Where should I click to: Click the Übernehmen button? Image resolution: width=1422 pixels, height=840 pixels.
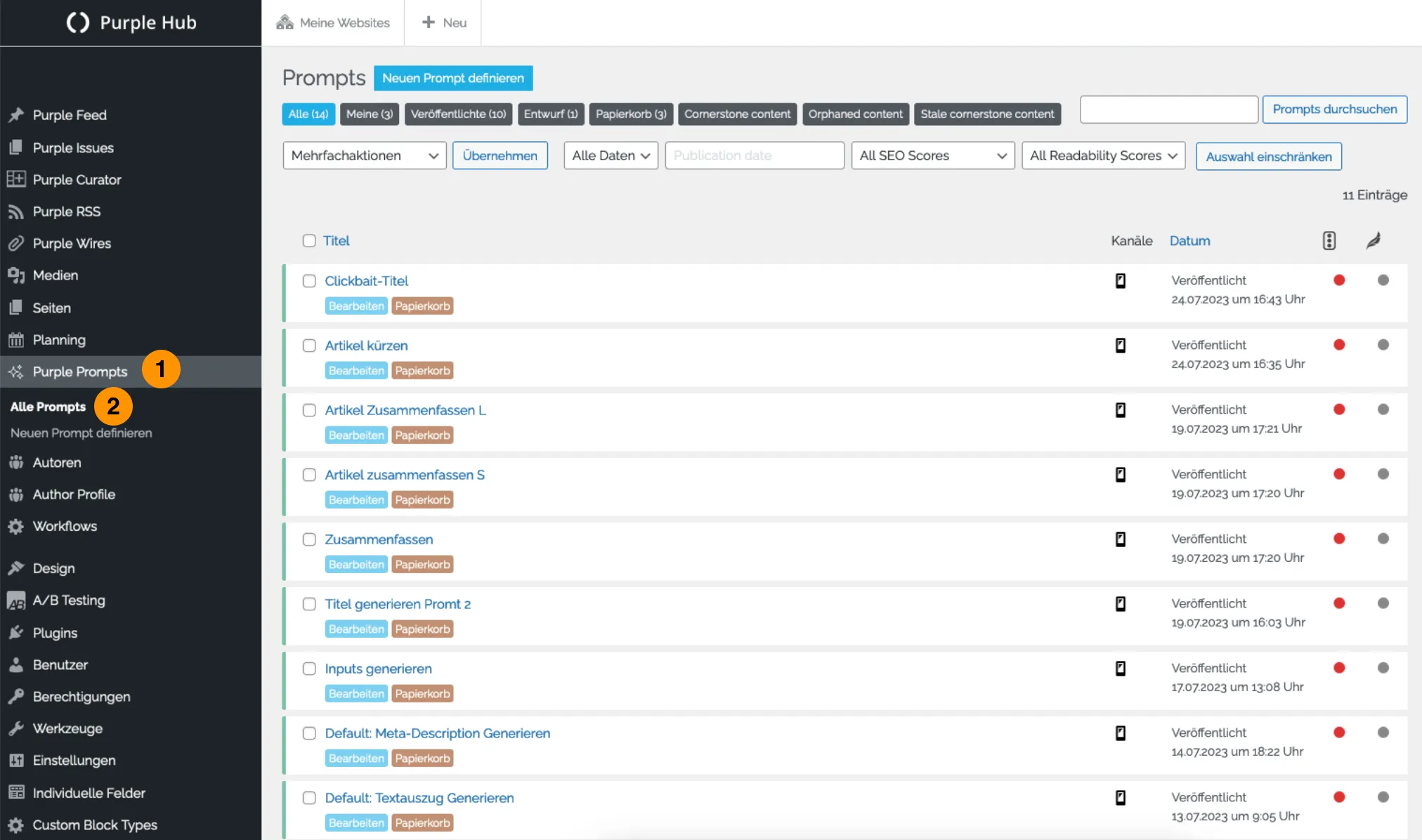(500, 156)
